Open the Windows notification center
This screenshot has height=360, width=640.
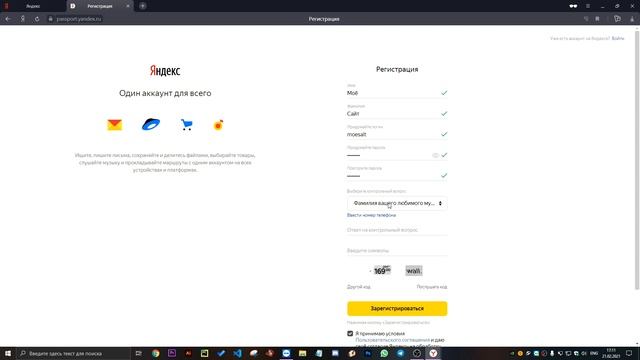pos(629,353)
